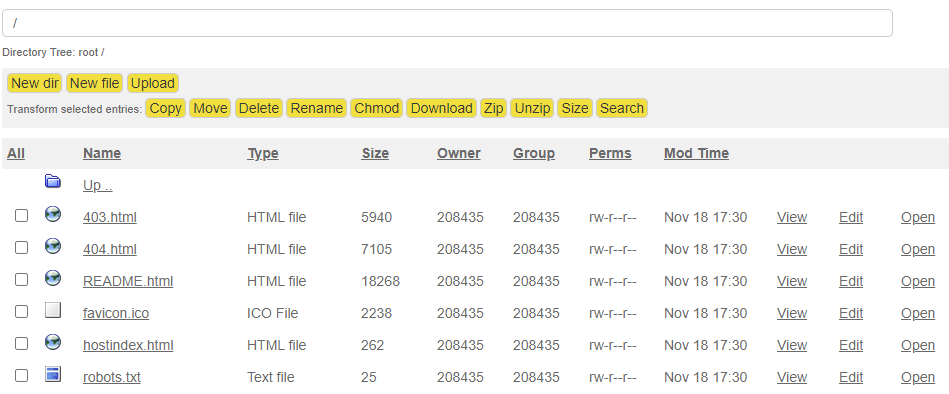Check the box for 403.html
949x394 pixels.
click(x=21, y=215)
